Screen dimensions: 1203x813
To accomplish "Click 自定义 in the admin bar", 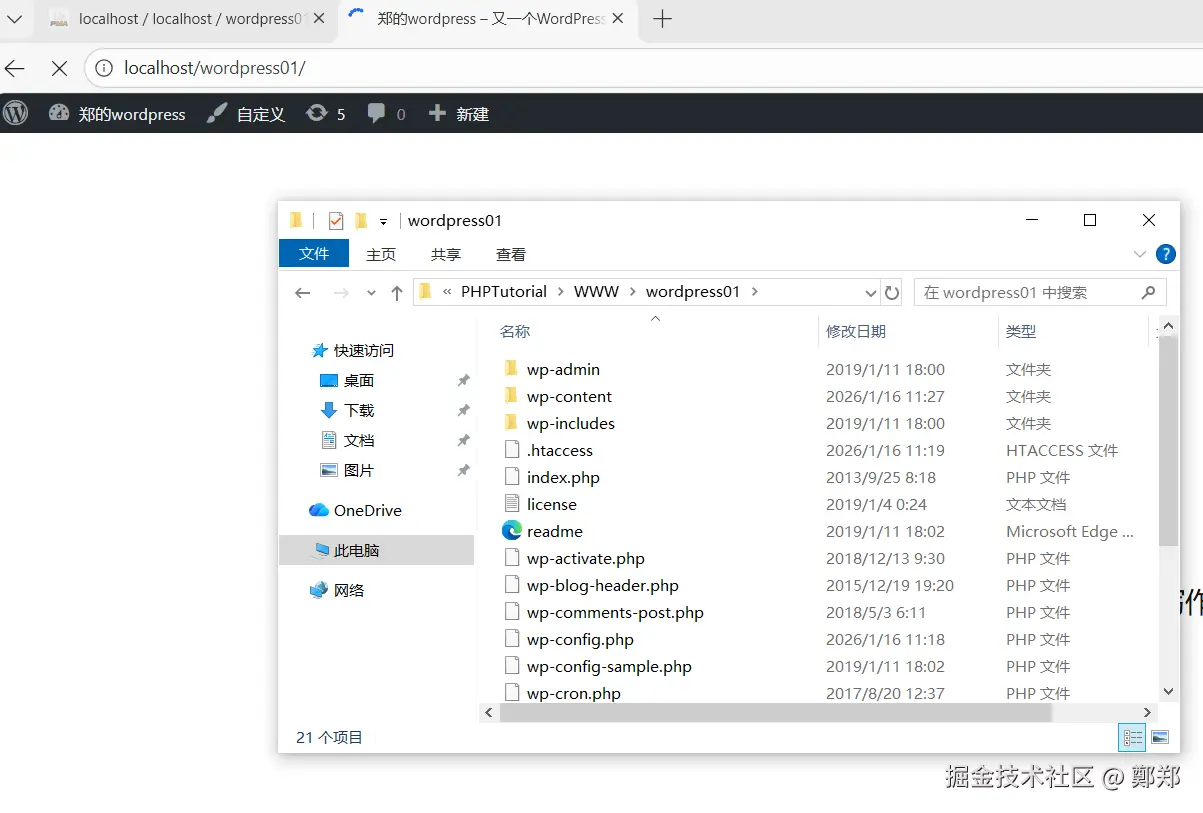I will pyautogui.click(x=246, y=114).
